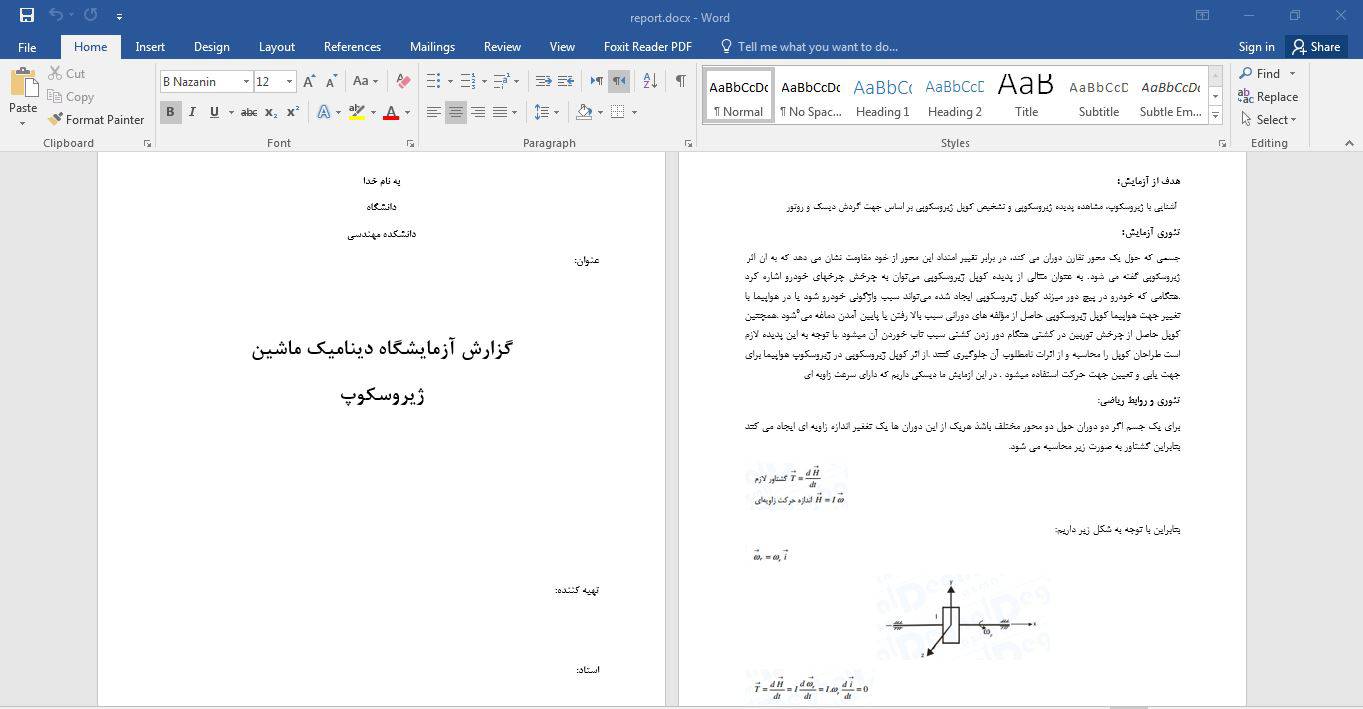This screenshot has height=709, width=1363.
Task: Increase font size with Grow Font
Action: pyautogui.click(x=309, y=81)
